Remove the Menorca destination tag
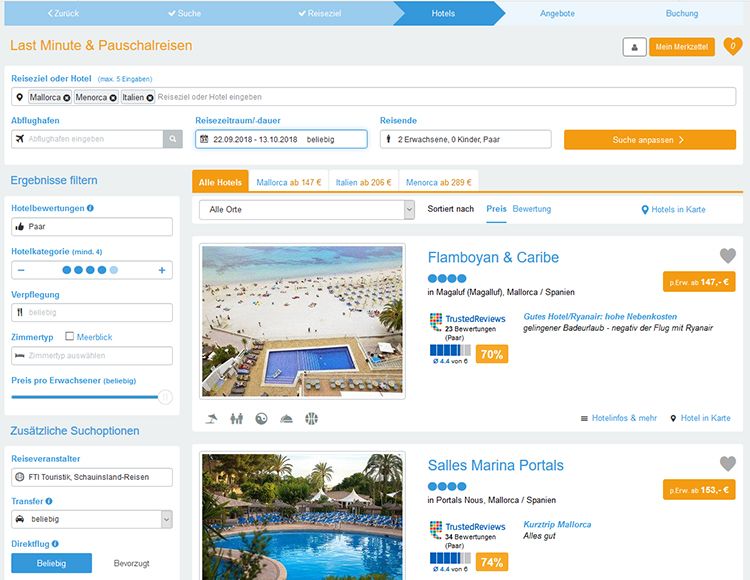The height and width of the screenshot is (580, 750). pyautogui.click(x=113, y=98)
